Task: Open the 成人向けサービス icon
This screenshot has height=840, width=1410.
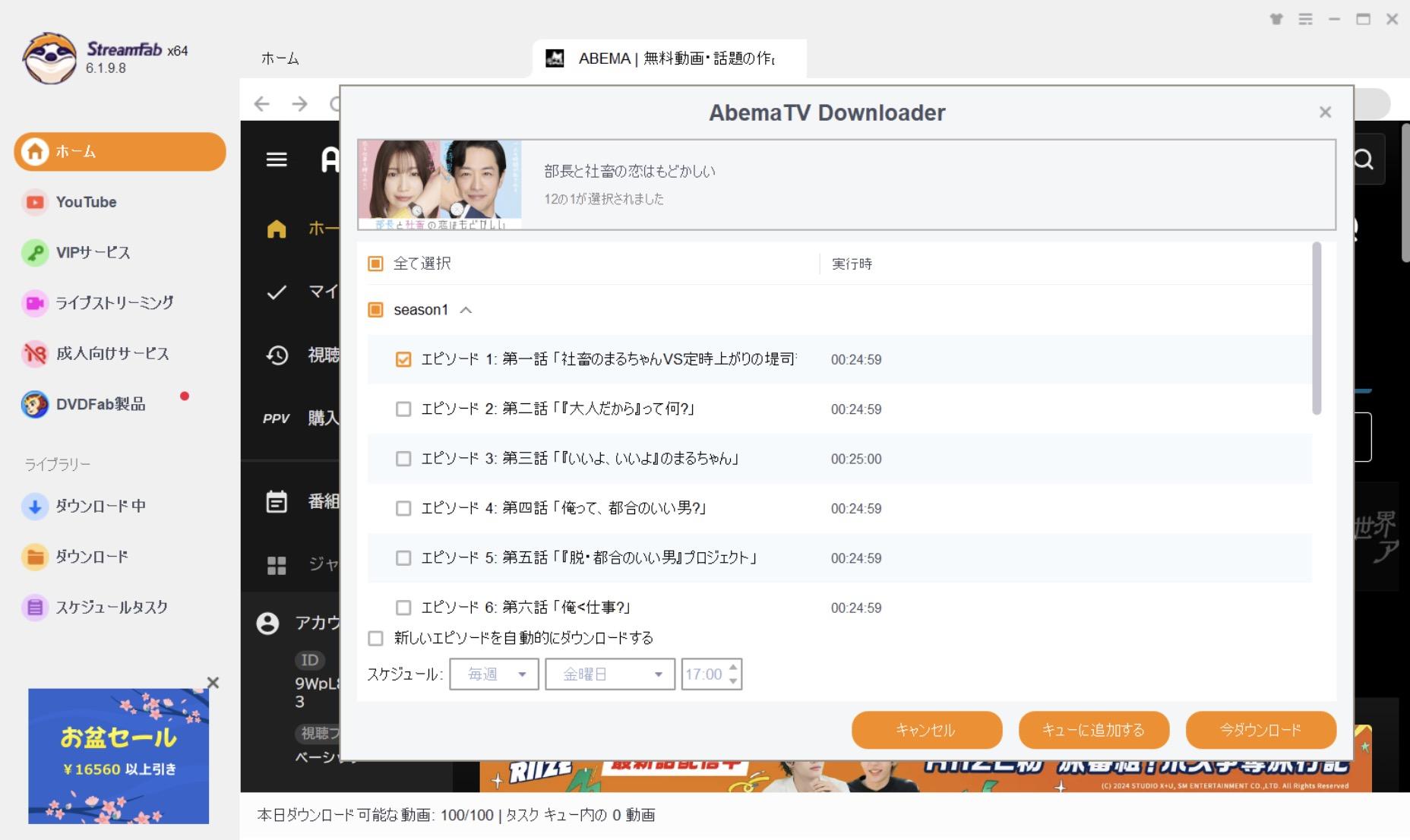Action: point(34,353)
